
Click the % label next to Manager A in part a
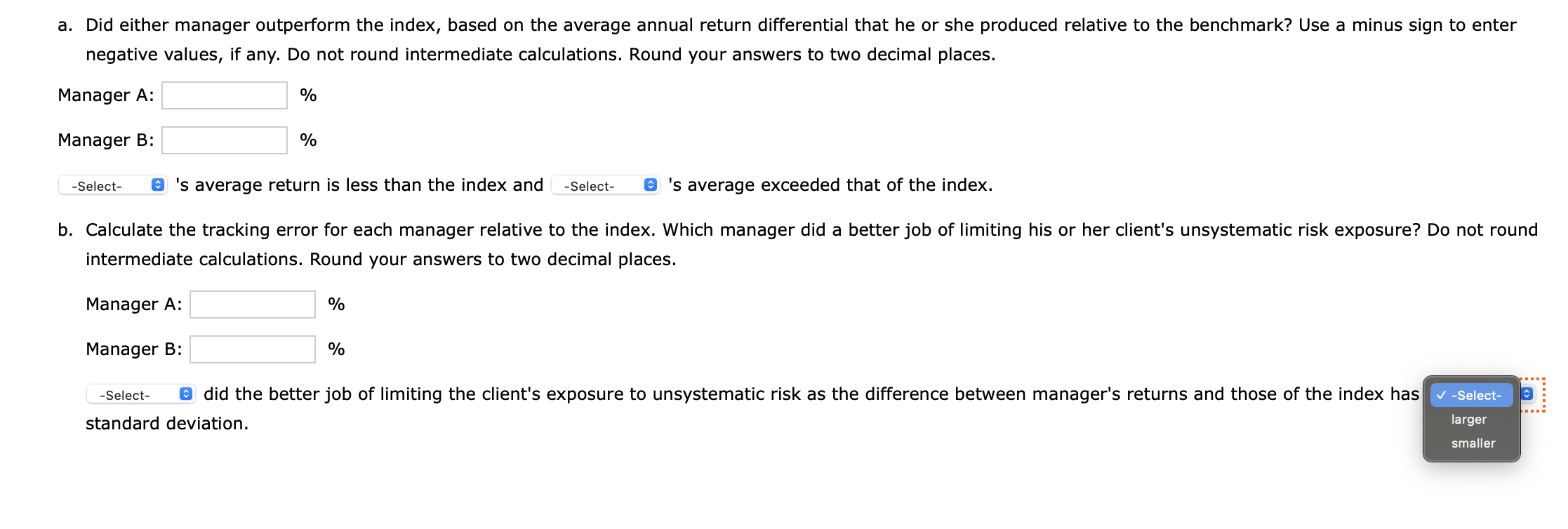[308, 95]
